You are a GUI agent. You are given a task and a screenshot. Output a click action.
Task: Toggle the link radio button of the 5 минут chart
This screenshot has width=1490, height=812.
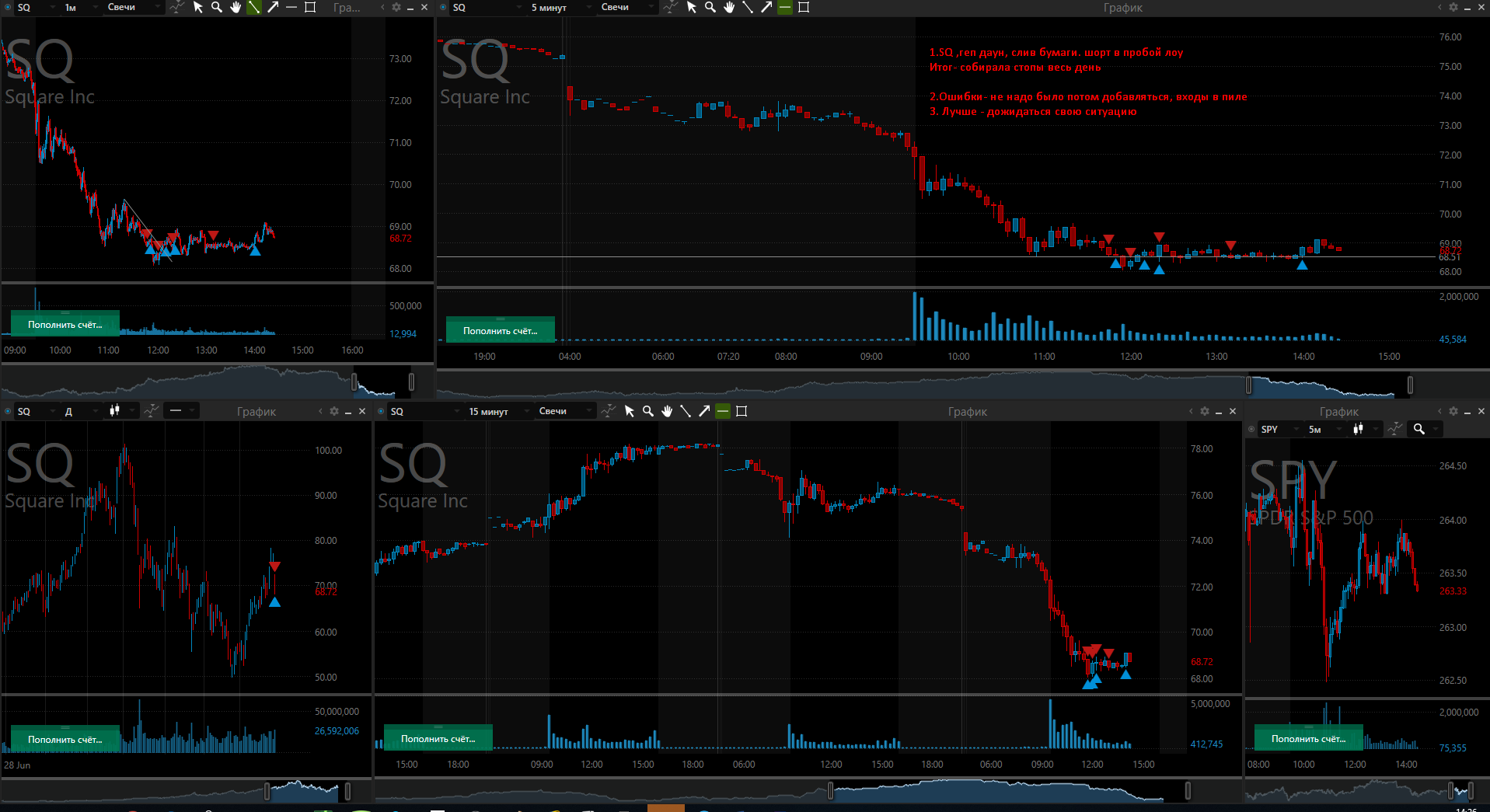pos(443,7)
